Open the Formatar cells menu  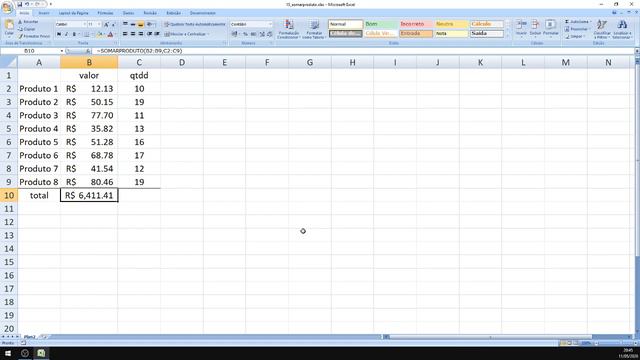click(x=550, y=28)
